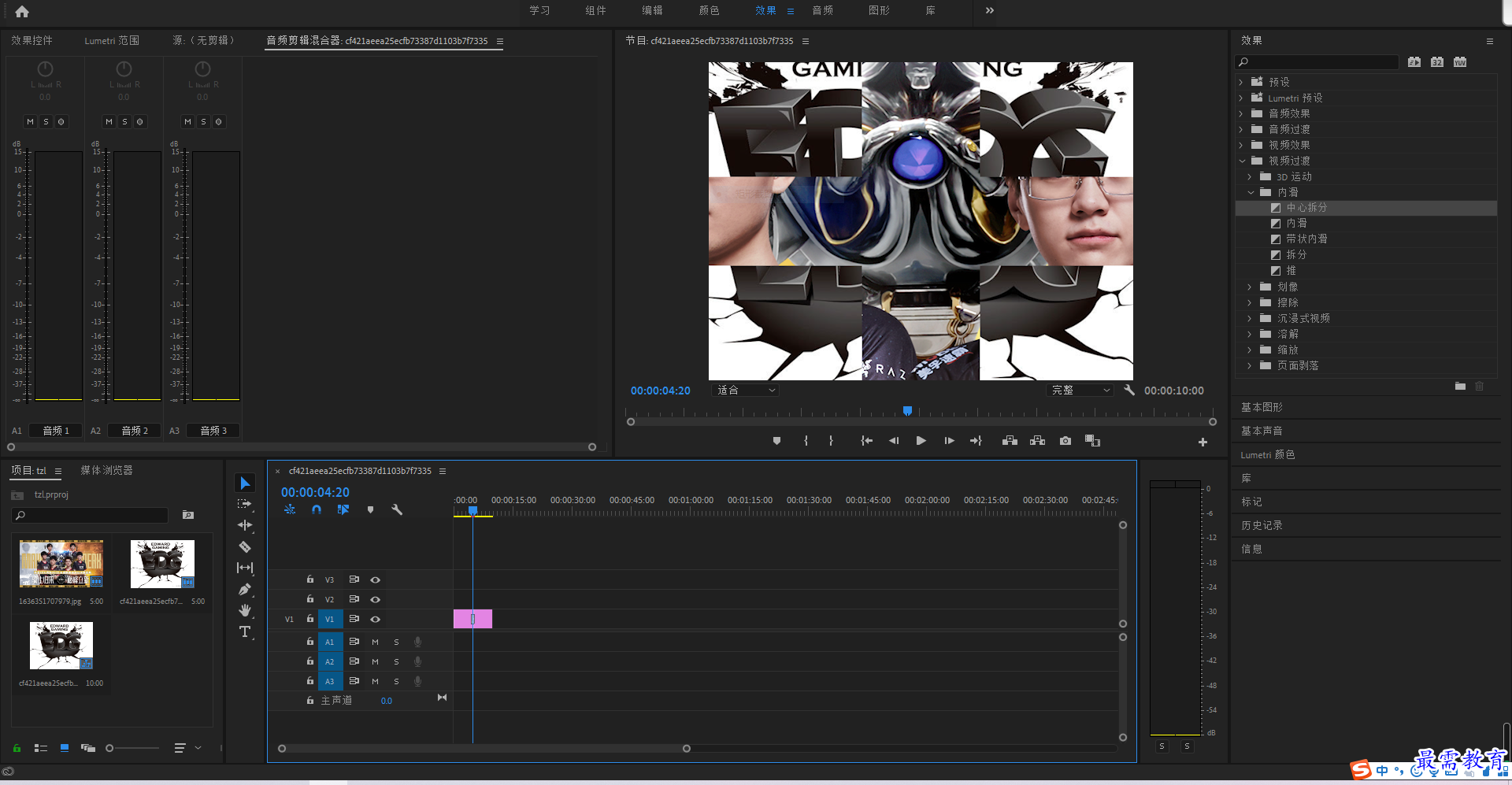Collapse the 内滑 folder
Image resolution: width=1512 pixels, height=785 pixels.
tap(1251, 192)
